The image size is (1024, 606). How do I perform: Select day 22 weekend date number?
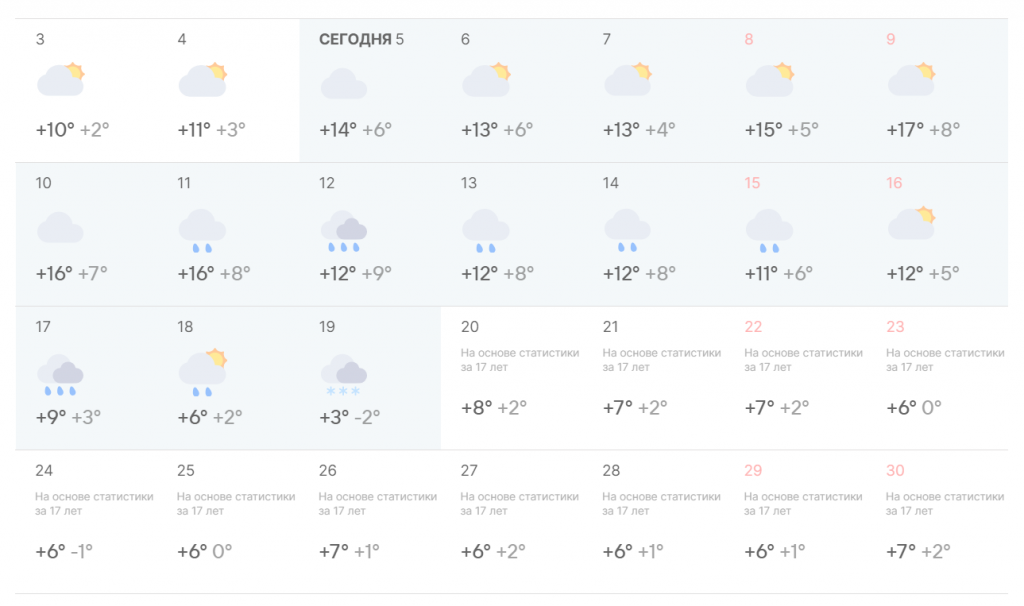[753, 327]
